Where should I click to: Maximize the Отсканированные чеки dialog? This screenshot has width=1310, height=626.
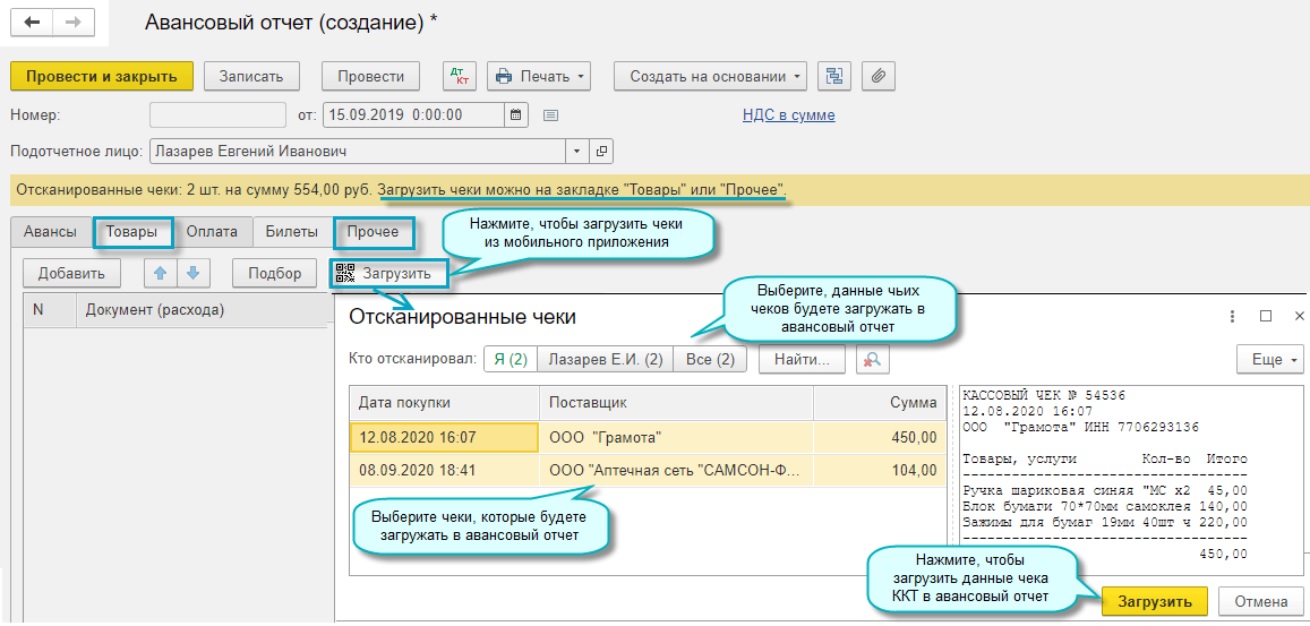(x=1266, y=316)
